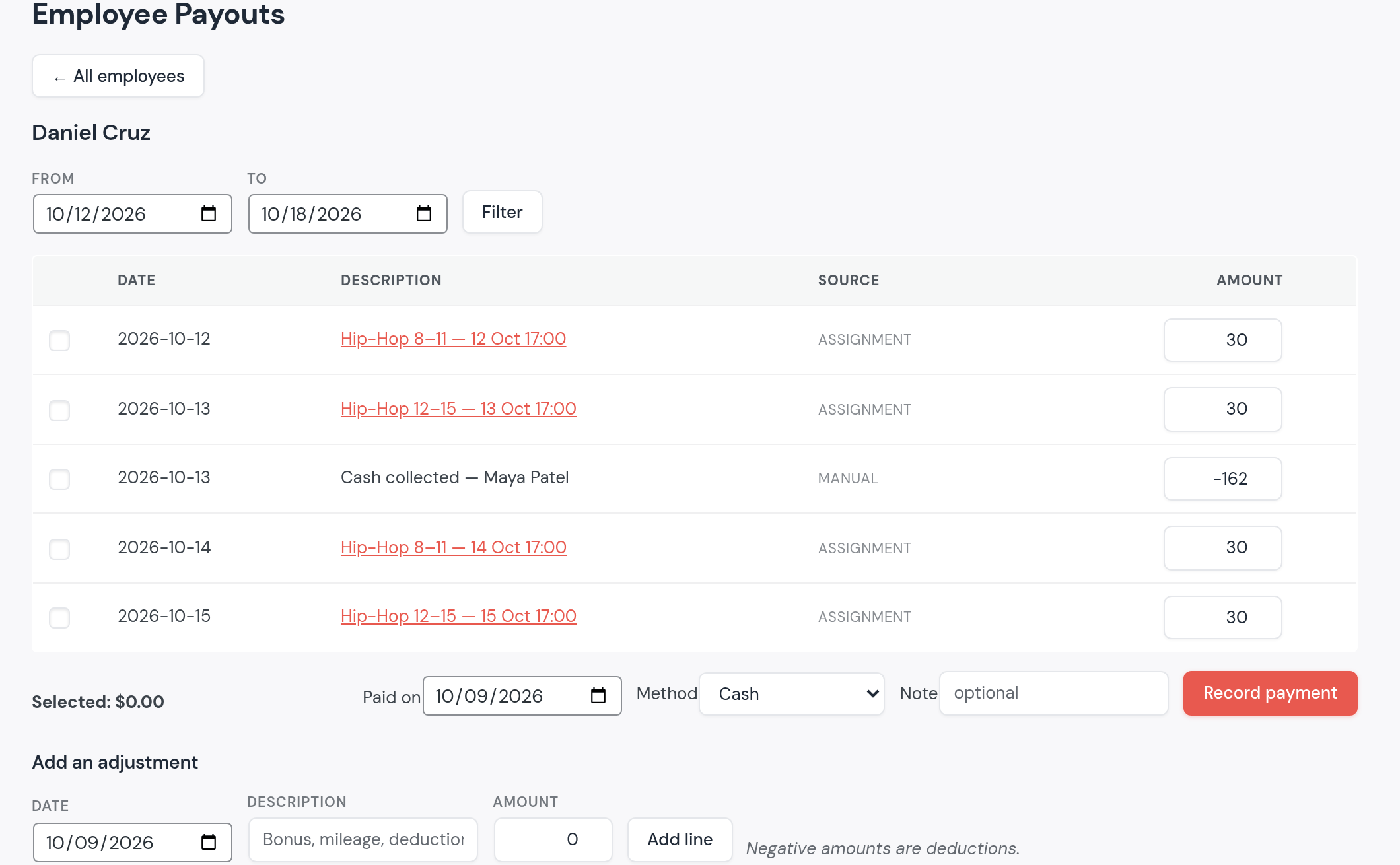This screenshot has height=865, width=1400.
Task: Focus the adjustment Description field
Action: coord(363,839)
